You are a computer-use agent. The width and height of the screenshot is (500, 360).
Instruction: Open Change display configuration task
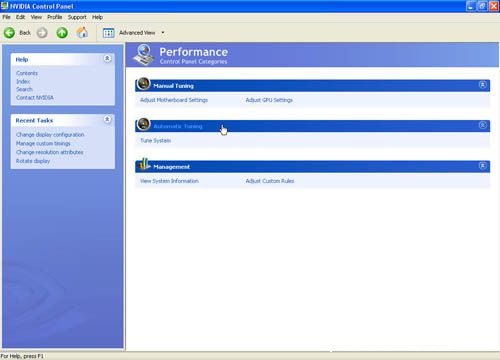click(50, 135)
